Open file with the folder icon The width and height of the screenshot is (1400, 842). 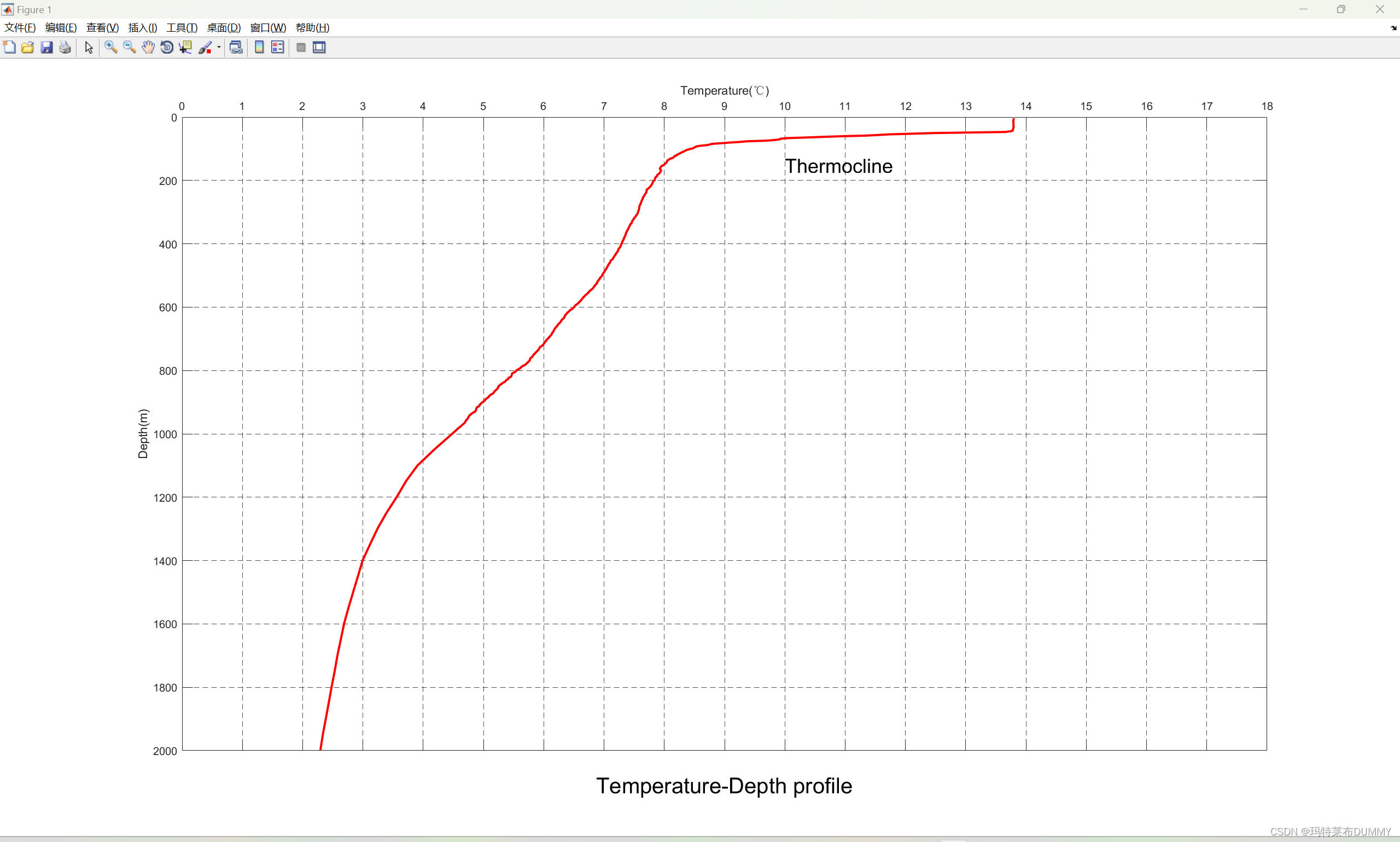(x=28, y=48)
